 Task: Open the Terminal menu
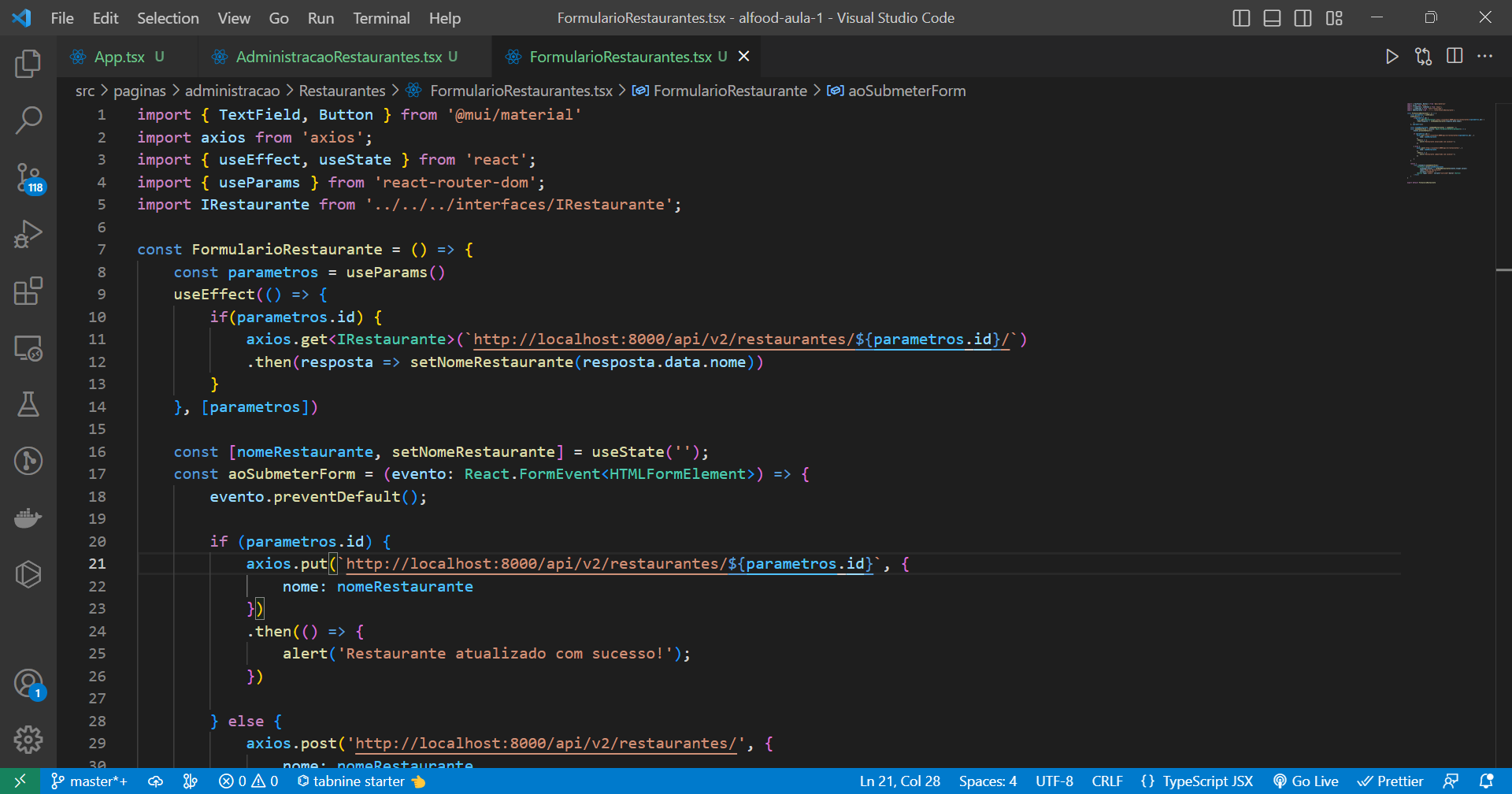381,18
